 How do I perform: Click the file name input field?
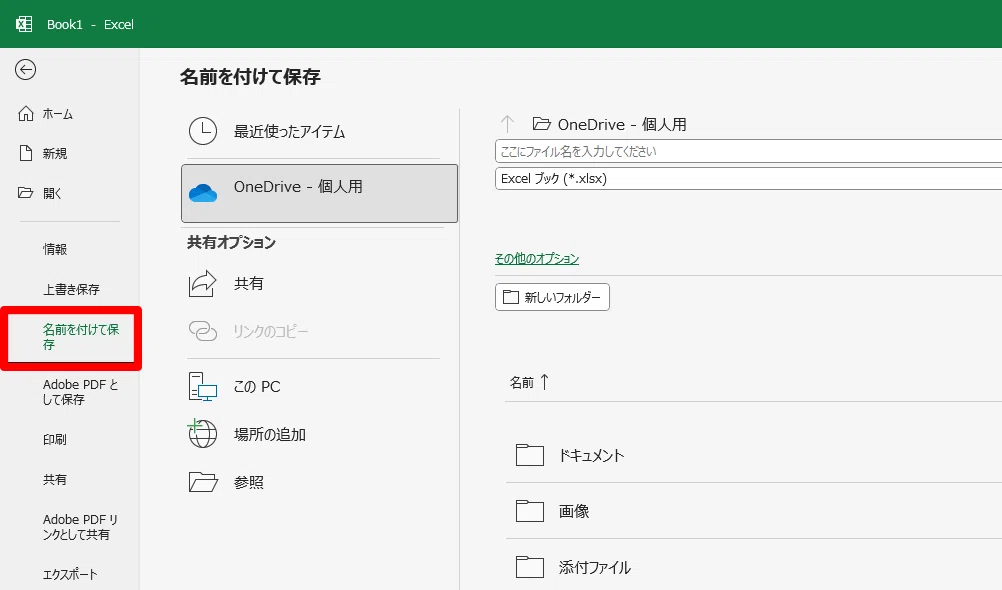point(748,151)
